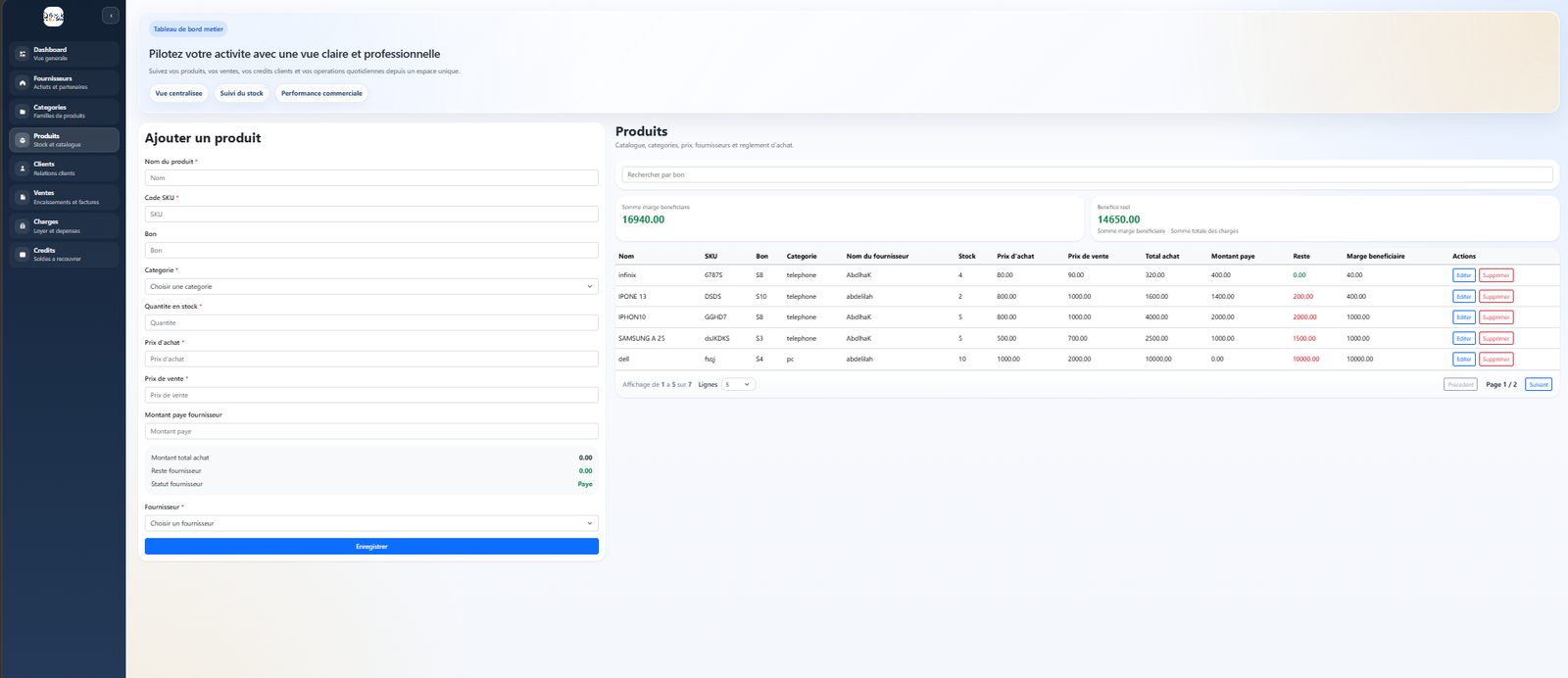Click Editer for the infinix row

tap(1463, 275)
